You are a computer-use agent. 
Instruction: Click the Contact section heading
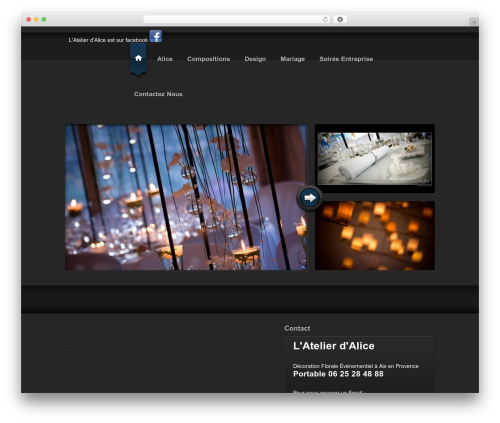297,328
